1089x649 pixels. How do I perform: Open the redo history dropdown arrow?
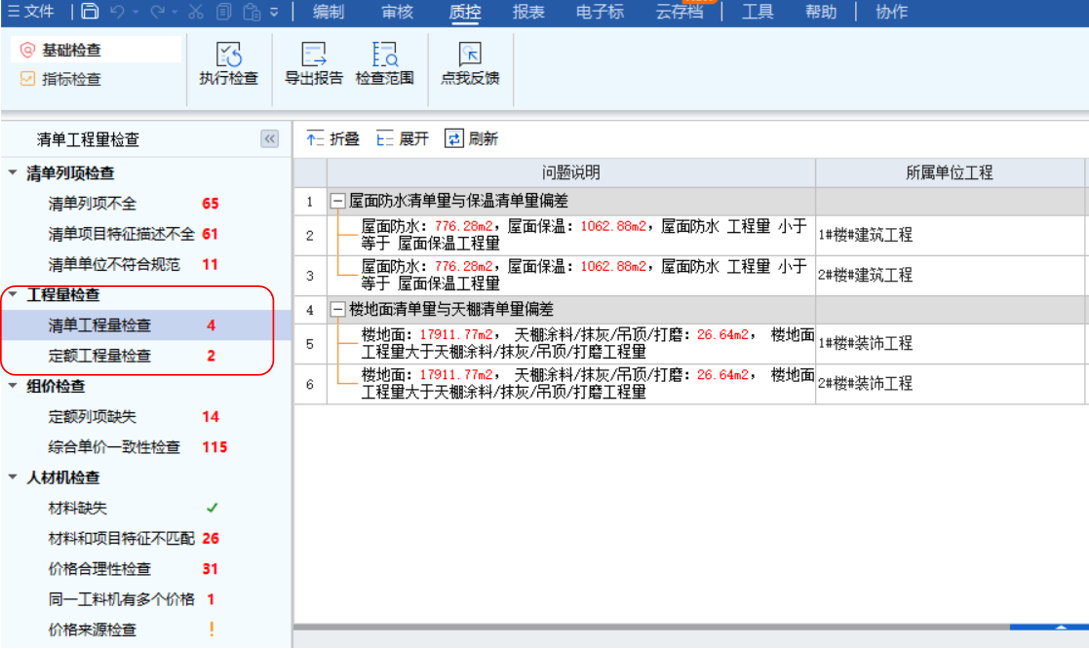[174, 12]
